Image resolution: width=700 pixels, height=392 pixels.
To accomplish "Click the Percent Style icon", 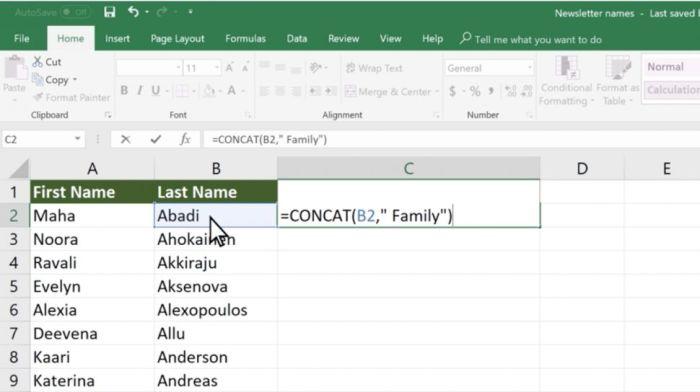I will coord(475,91).
